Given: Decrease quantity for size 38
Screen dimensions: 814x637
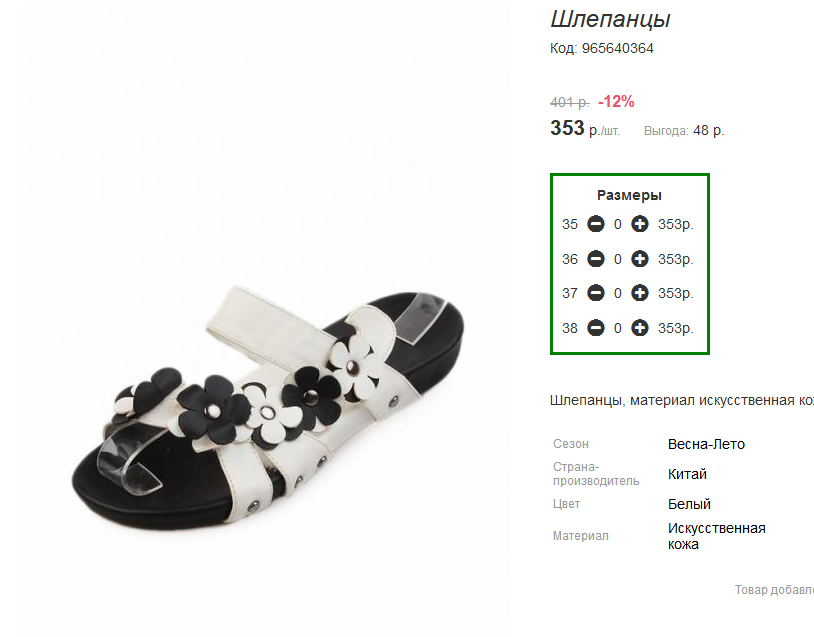Looking at the screenshot, I should pos(595,328).
